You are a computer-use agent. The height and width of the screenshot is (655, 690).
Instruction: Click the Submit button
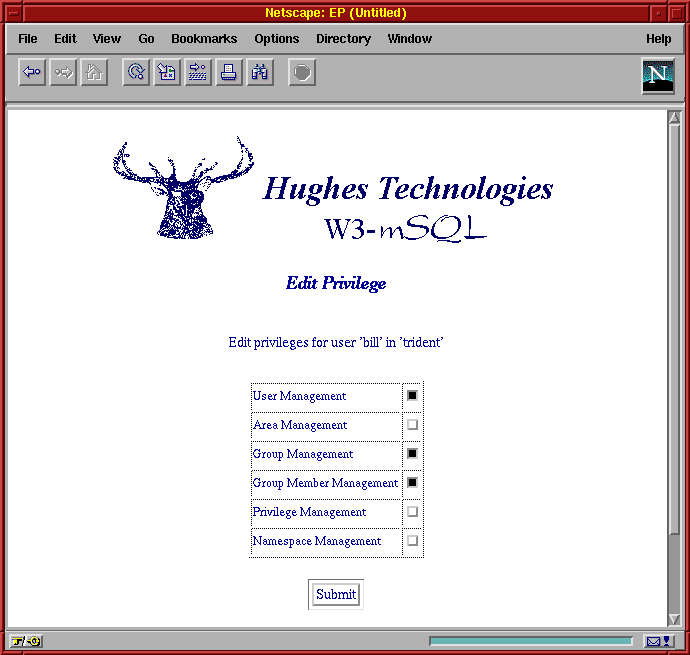pos(335,594)
